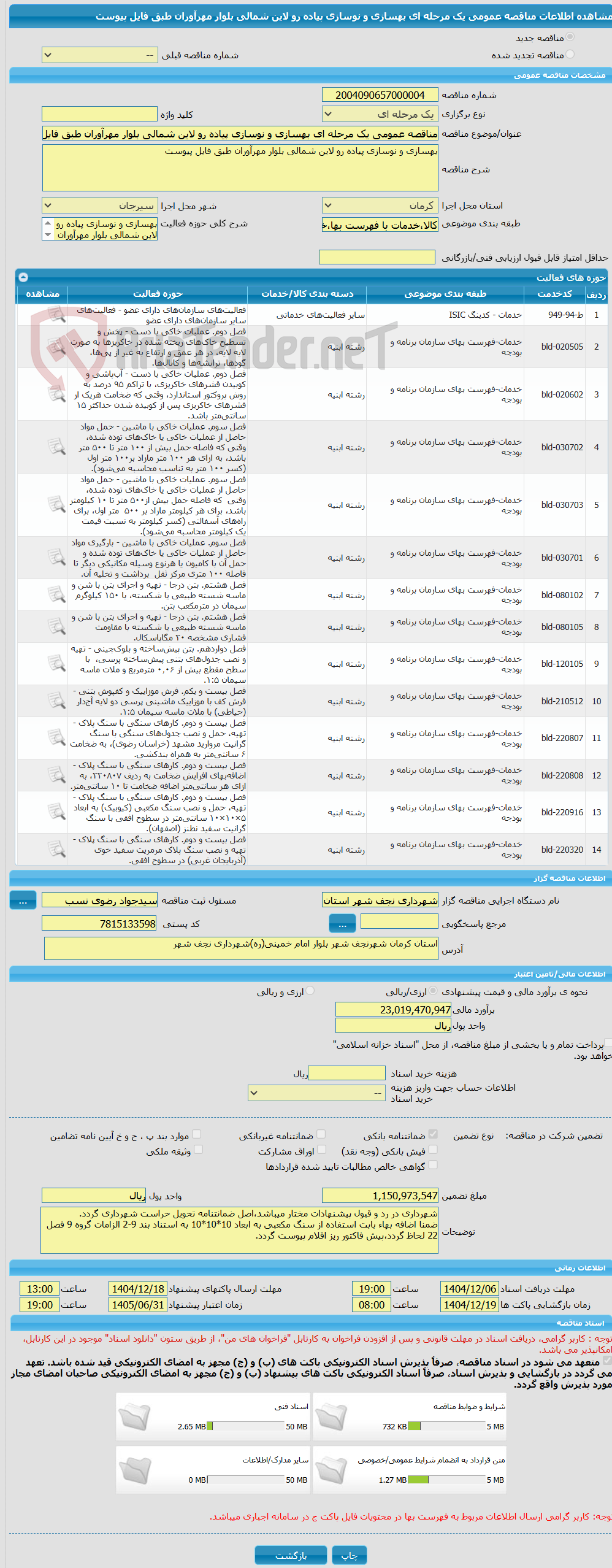
Task: Click the هزینه خرید اسناد input field
Action: [x=347, y=1073]
